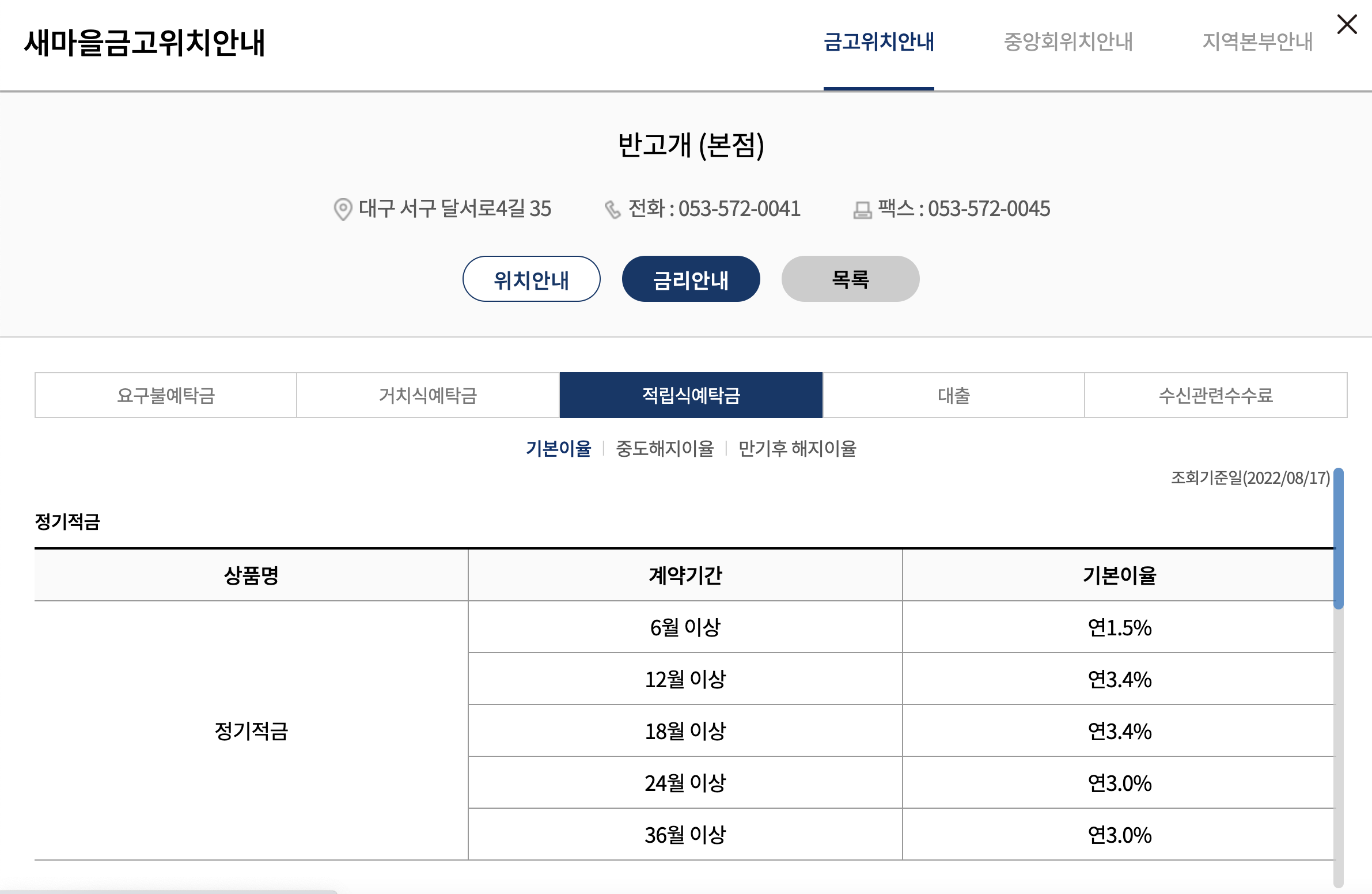Click the 정기적금 section heading above table
The width and height of the screenshot is (1372, 894).
tap(67, 522)
